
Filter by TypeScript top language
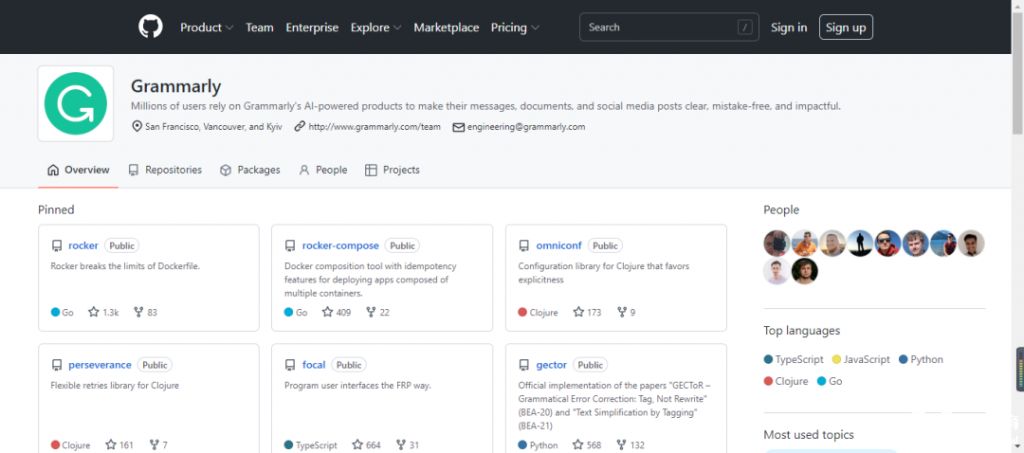794,360
